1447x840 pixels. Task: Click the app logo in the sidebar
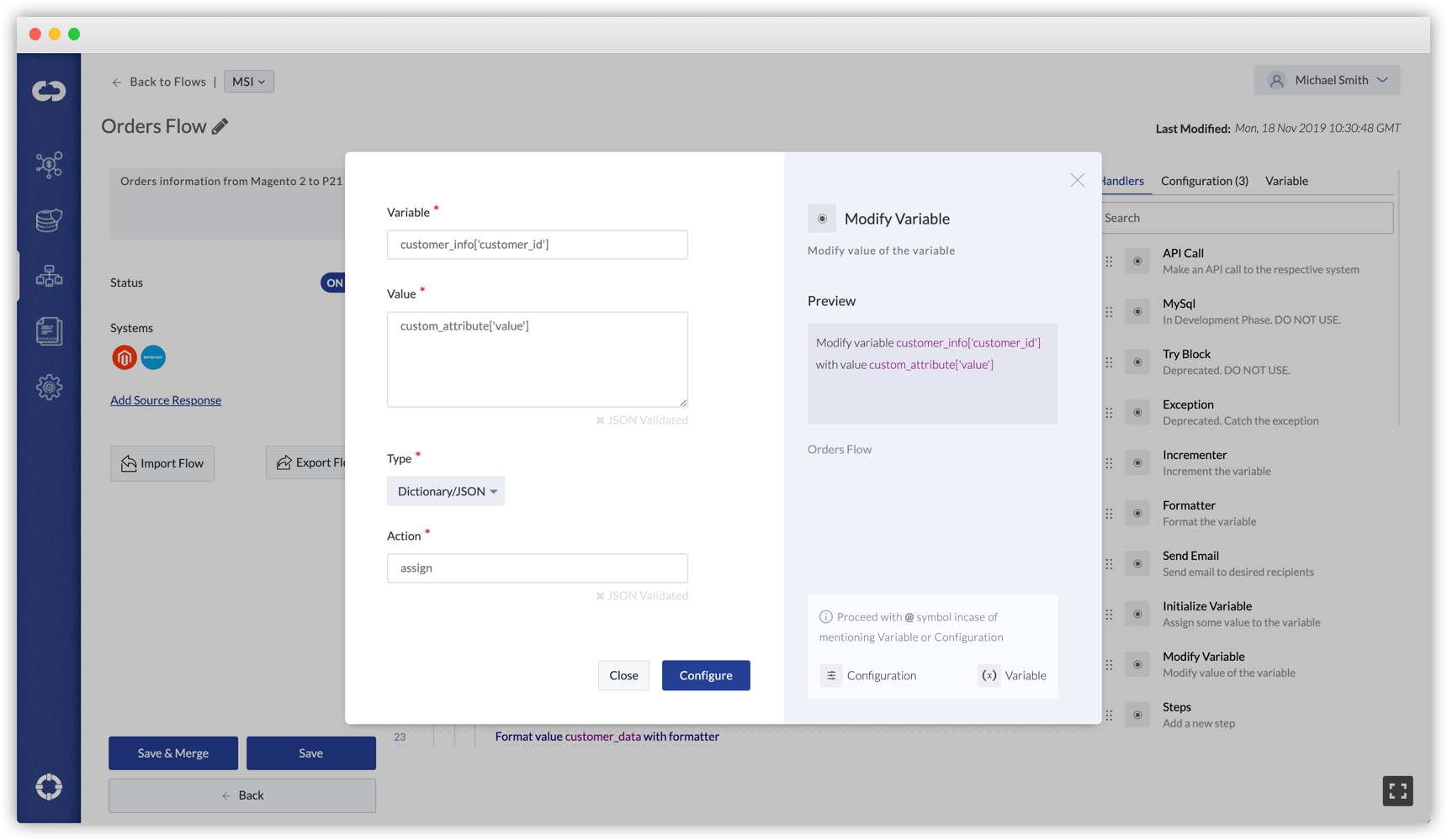click(49, 91)
